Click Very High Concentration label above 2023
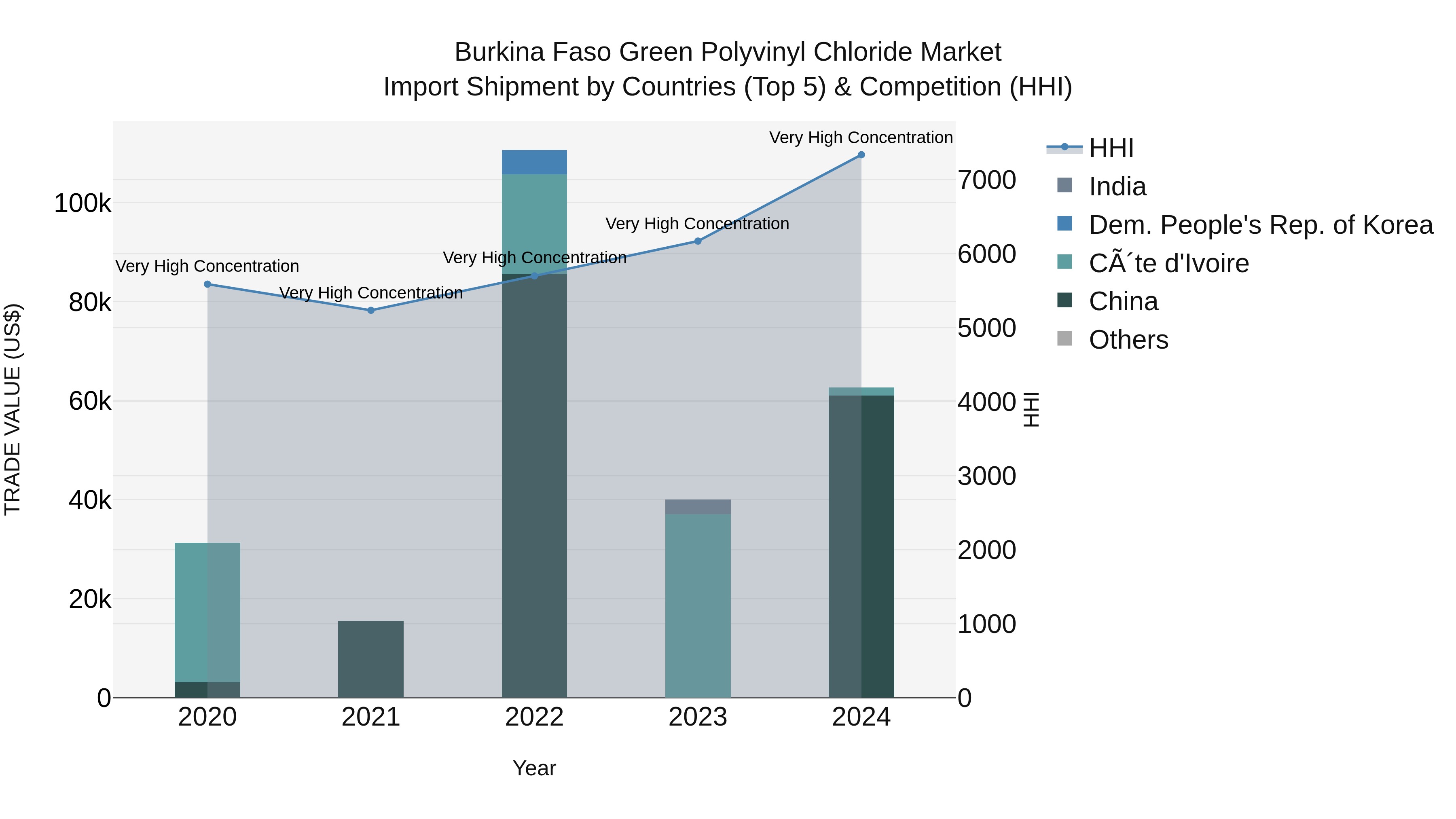The image size is (1456, 819). [698, 224]
